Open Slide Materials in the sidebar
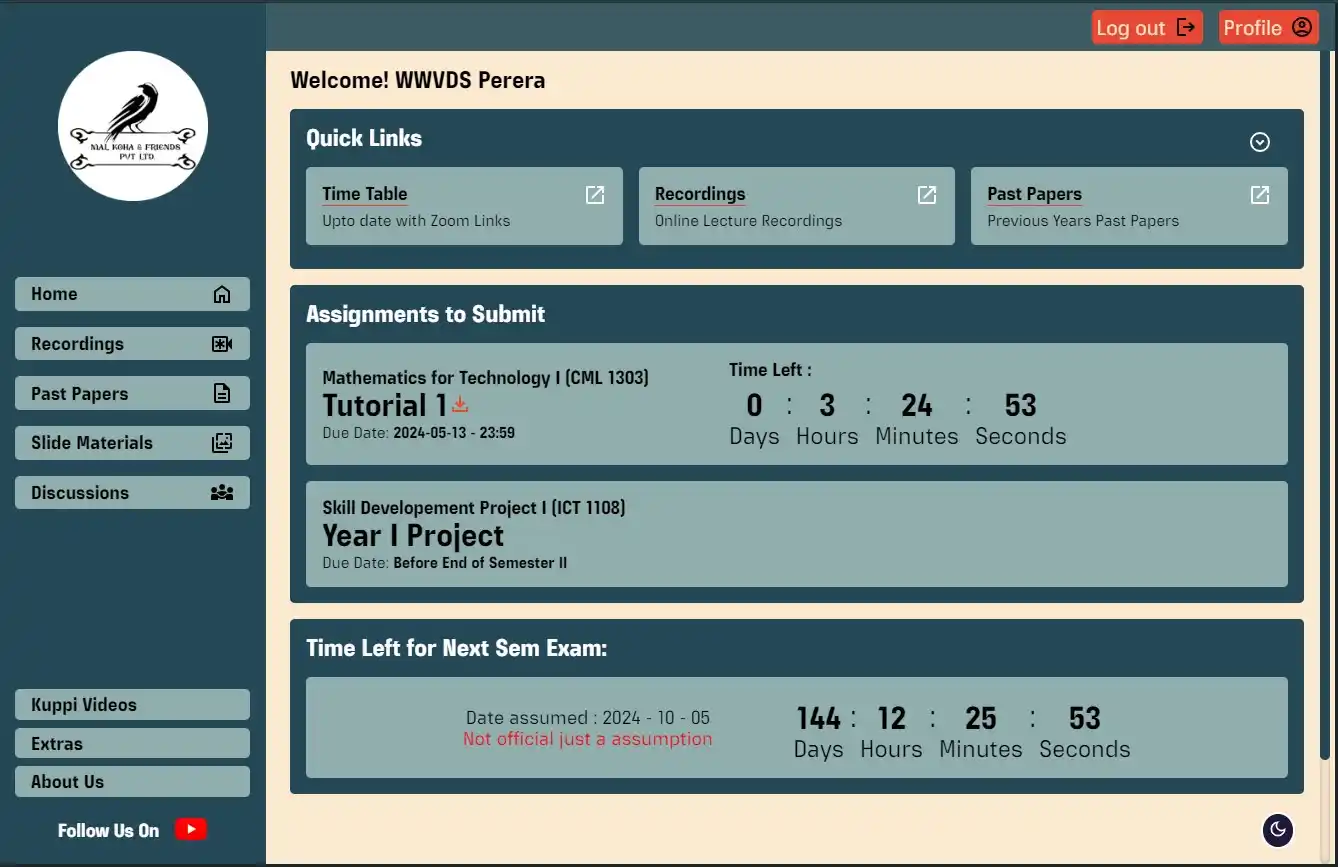The image size is (1338, 867). coord(132,443)
